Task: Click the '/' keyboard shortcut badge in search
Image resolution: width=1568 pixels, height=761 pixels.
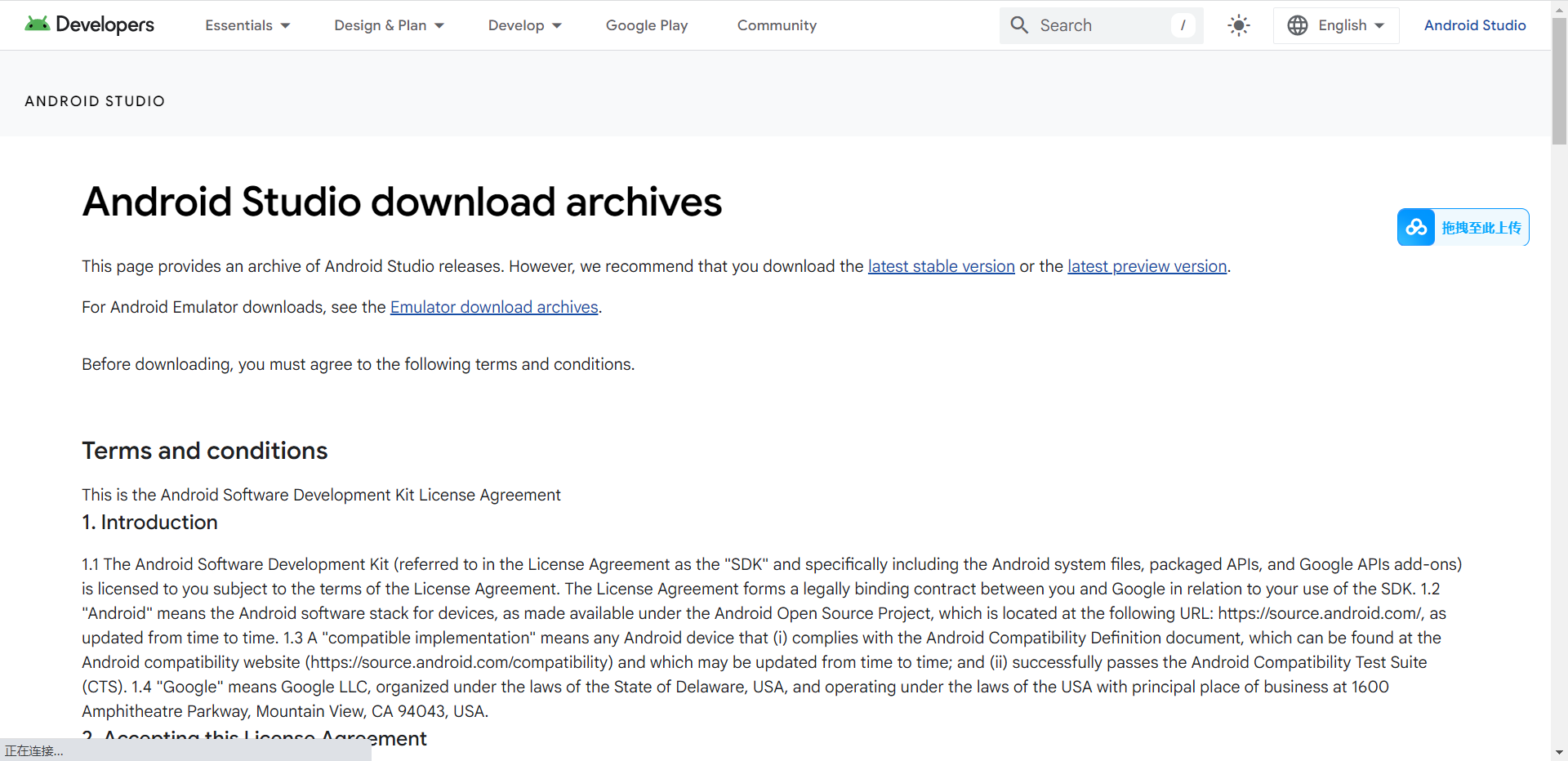Action: pos(1183,25)
